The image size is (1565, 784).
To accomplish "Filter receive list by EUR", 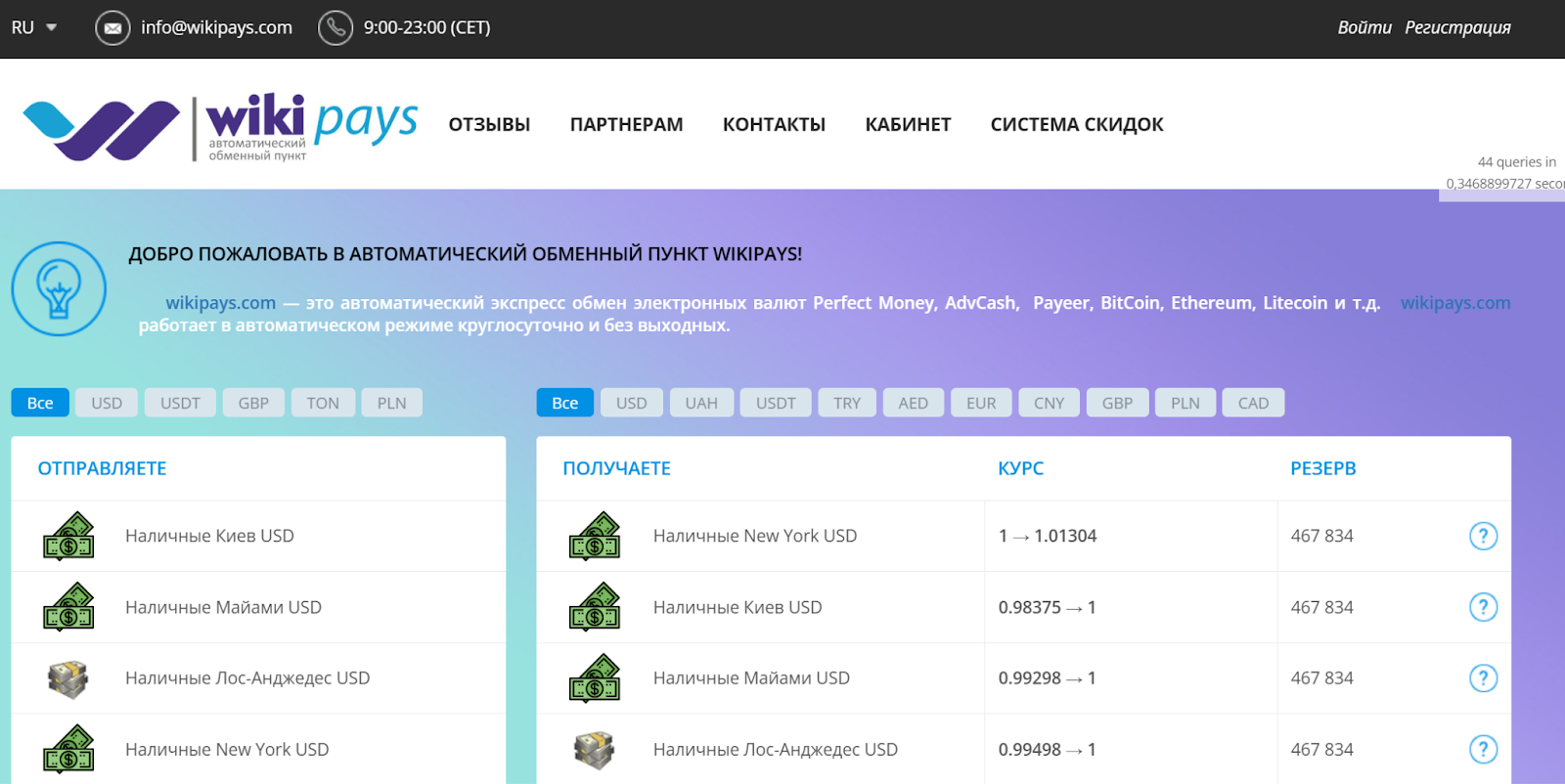I will tap(981, 403).
